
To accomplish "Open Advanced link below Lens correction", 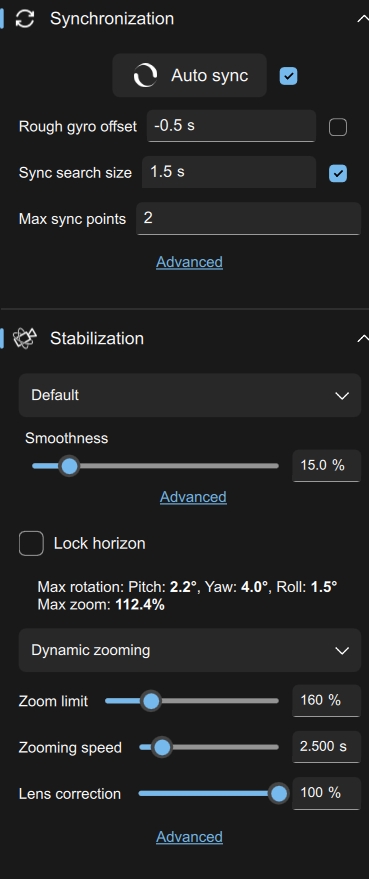I will click(x=190, y=836).
